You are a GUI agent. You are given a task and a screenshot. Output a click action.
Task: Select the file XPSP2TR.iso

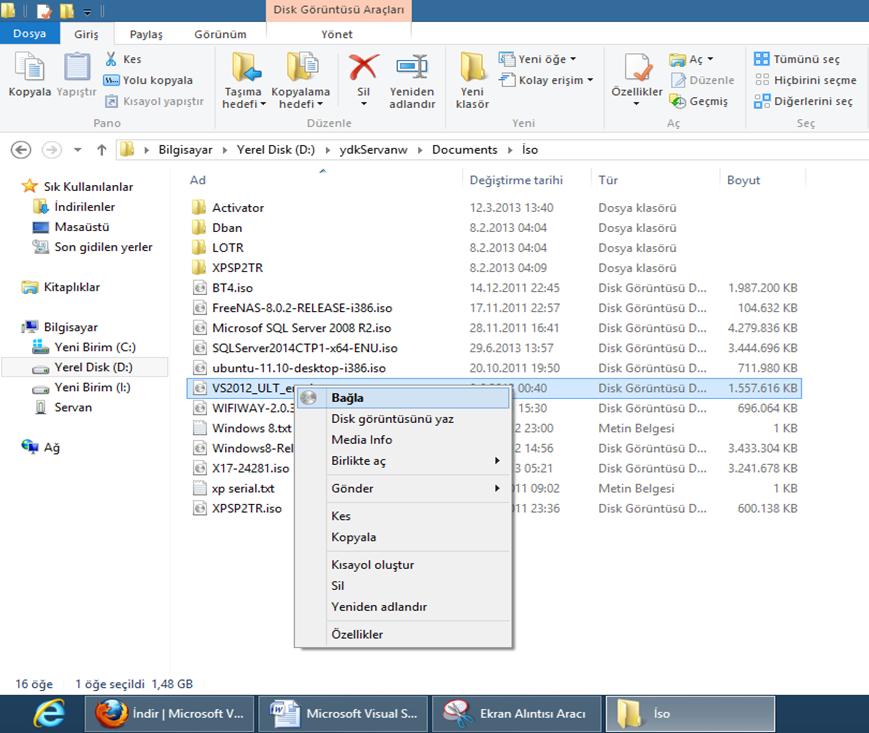(x=247, y=508)
